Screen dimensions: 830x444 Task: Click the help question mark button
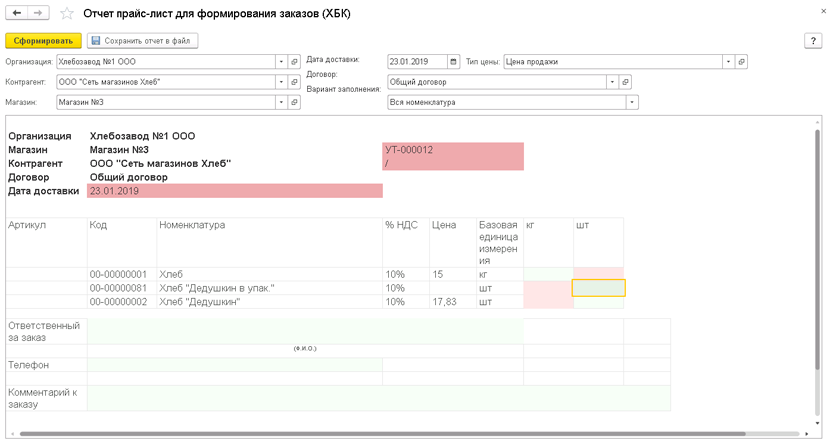pos(812,41)
